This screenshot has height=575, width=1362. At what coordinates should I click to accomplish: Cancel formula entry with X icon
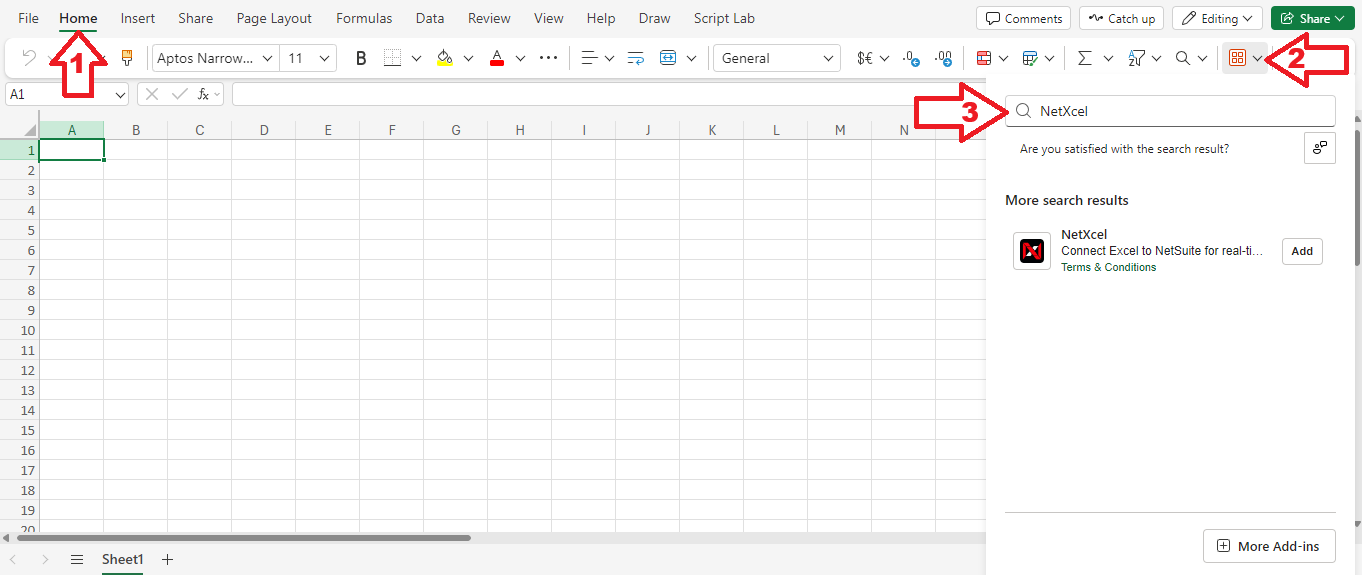[x=151, y=94]
